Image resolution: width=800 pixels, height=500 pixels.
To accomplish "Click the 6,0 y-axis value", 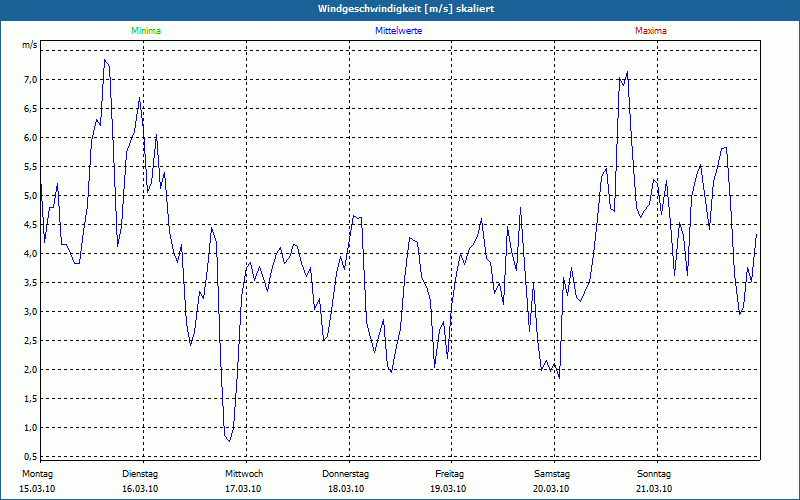I will pyautogui.click(x=30, y=138).
